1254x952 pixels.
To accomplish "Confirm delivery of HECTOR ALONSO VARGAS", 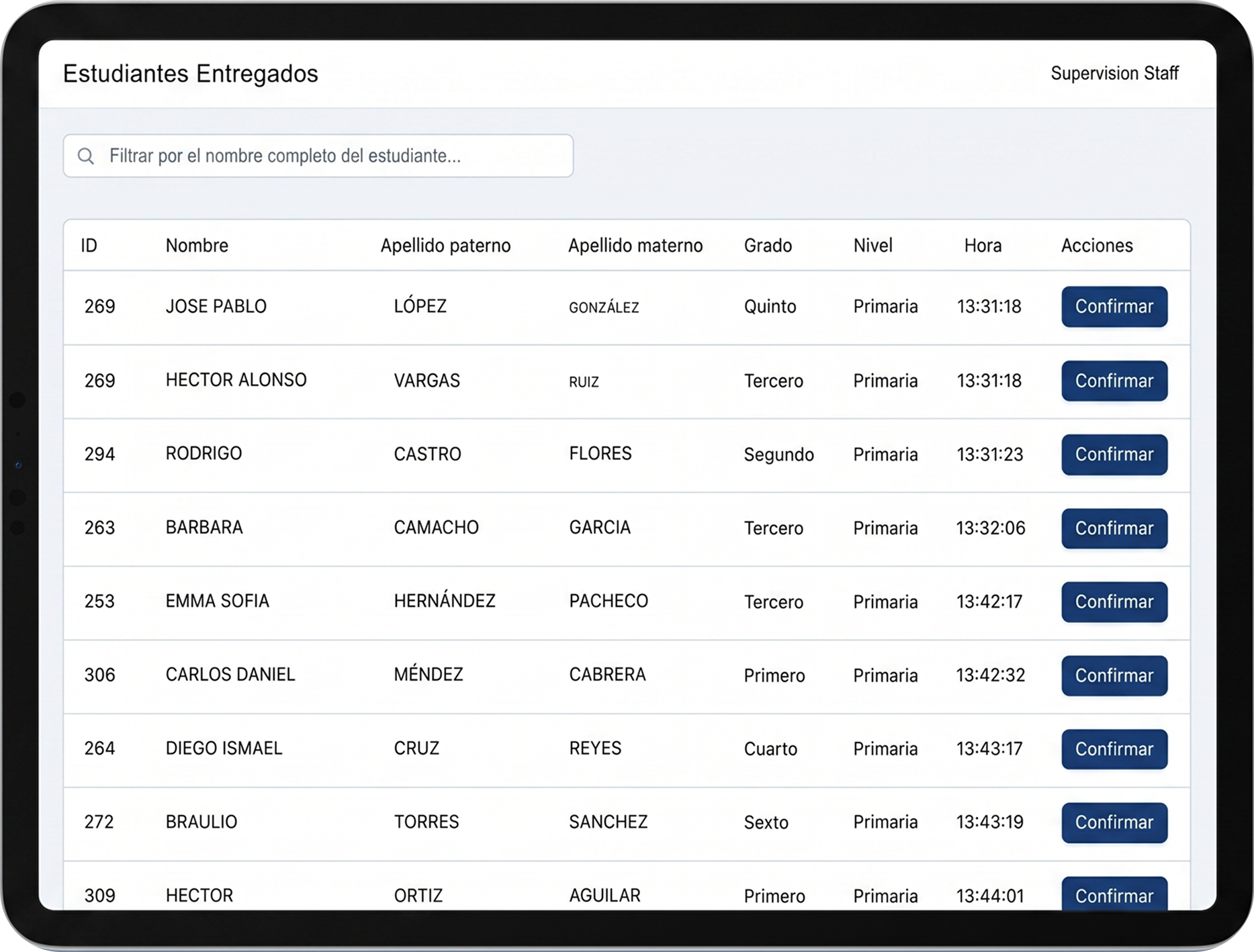I will [x=1114, y=381].
